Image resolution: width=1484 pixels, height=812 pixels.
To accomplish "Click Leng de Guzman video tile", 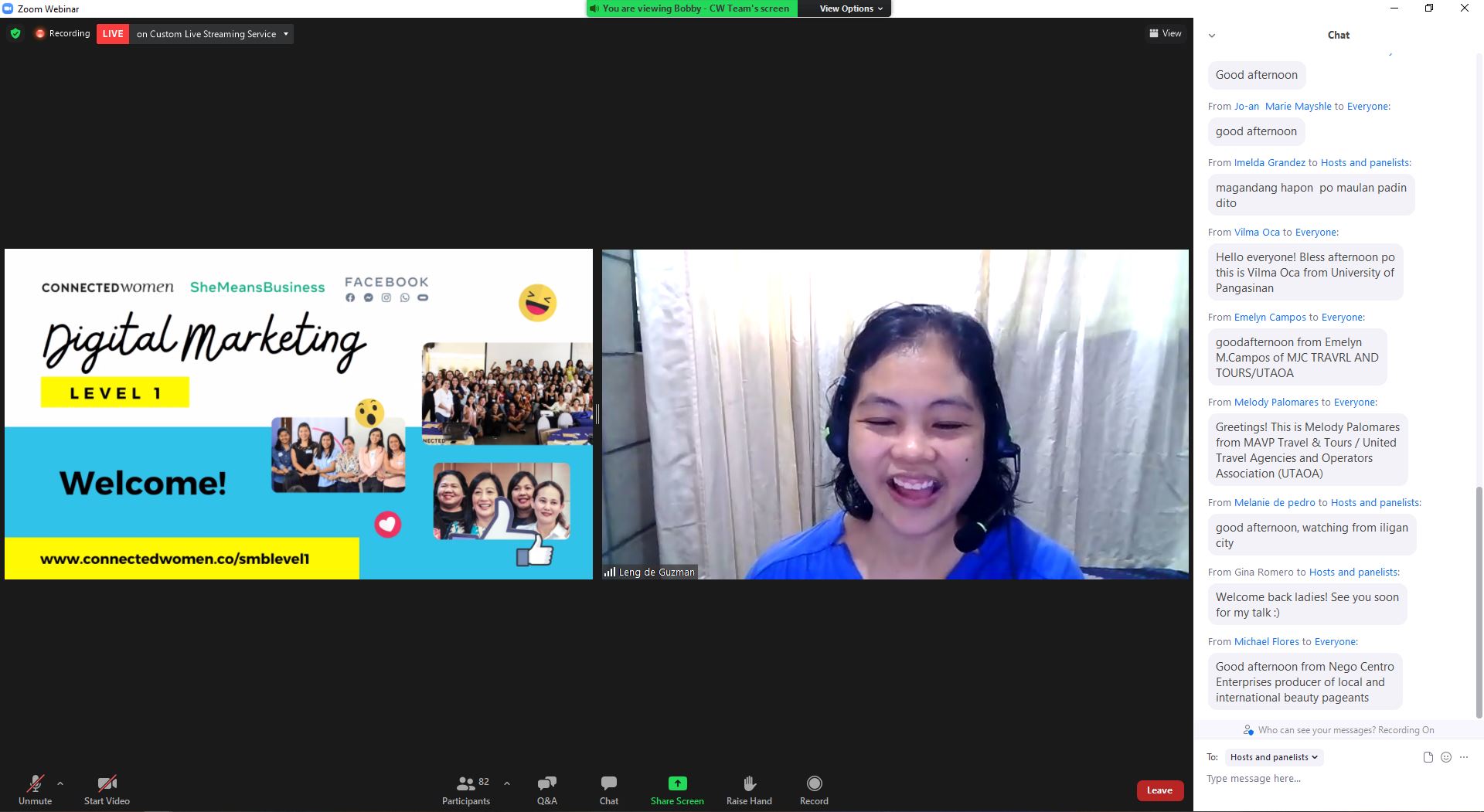I will pyautogui.click(x=895, y=414).
